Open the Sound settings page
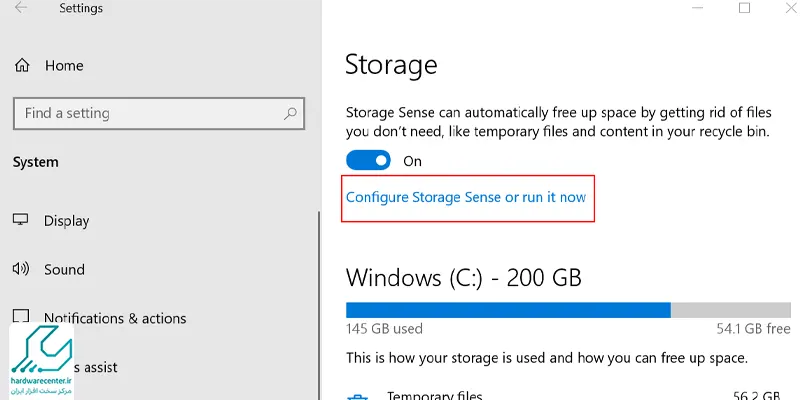Screen dimensions: 800x400 pyautogui.click(x=64, y=269)
